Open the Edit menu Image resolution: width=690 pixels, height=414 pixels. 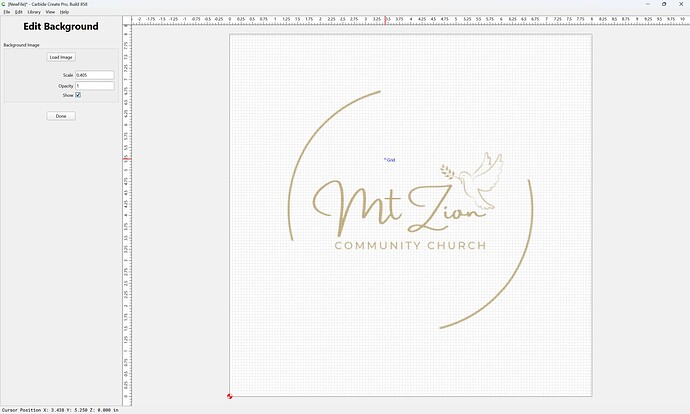[x=18, y=12]
